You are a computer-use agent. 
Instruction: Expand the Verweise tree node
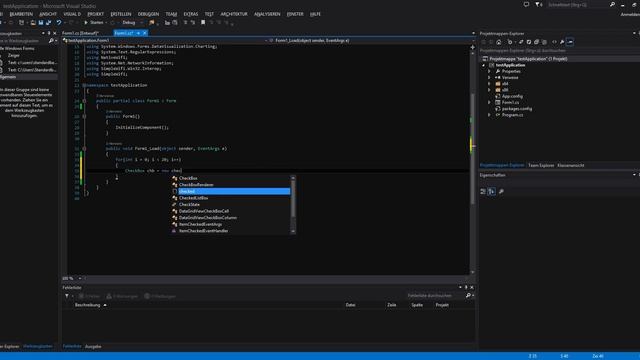point(489,78)
